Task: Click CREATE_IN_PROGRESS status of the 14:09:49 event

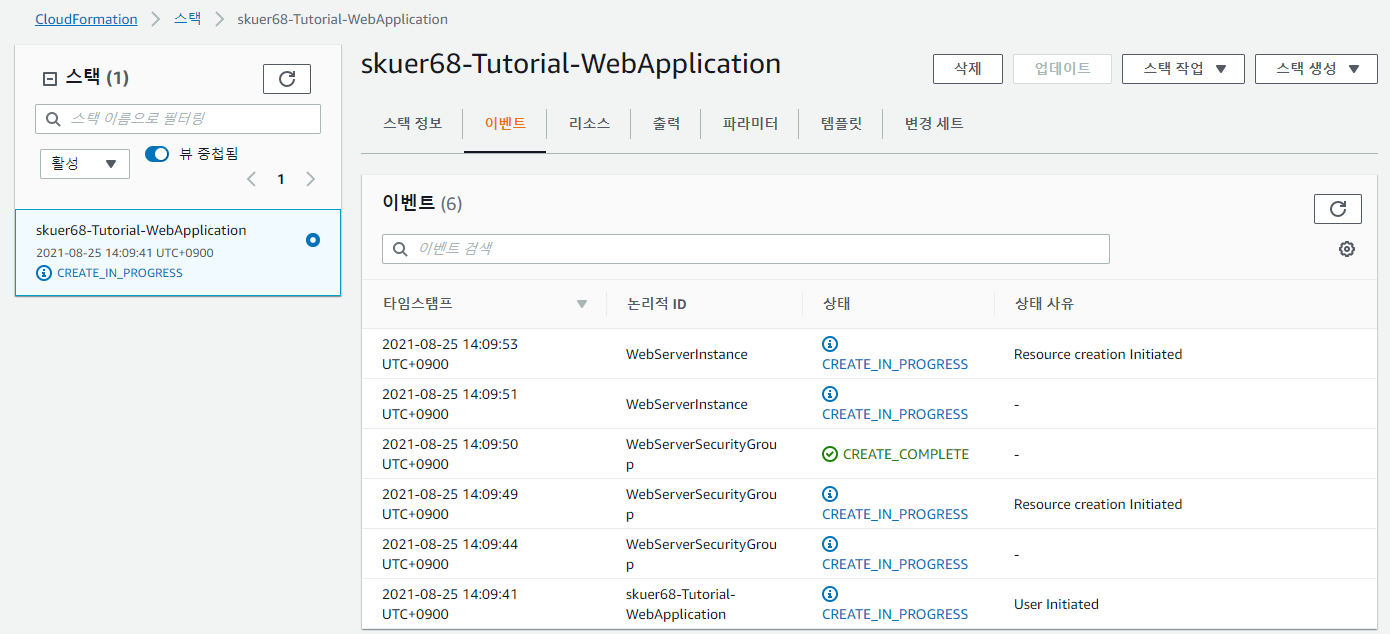Action: 895,514
